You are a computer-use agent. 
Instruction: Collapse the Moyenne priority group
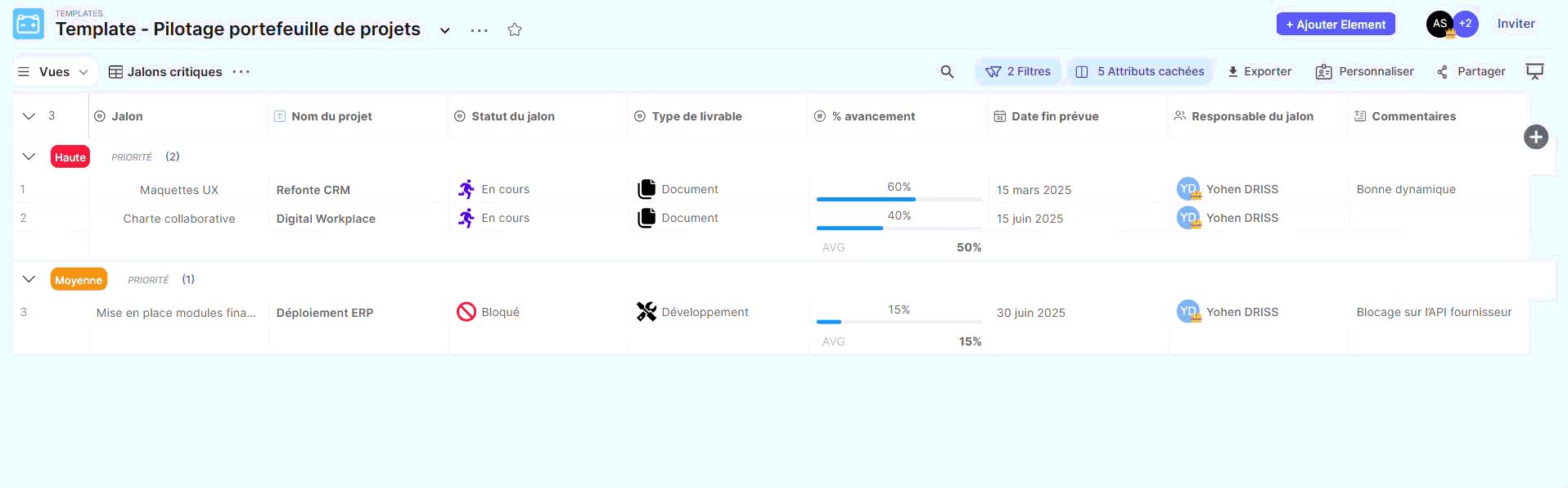[x=29, y=279]
